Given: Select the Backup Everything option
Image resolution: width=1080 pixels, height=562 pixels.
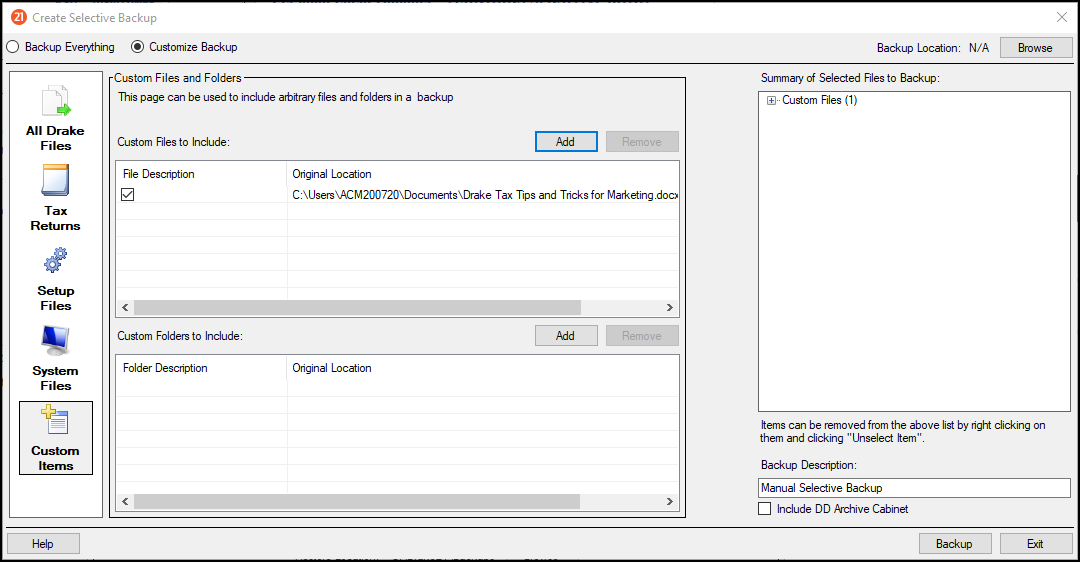Looking at the screenshot, I should [x=61, y=47].
